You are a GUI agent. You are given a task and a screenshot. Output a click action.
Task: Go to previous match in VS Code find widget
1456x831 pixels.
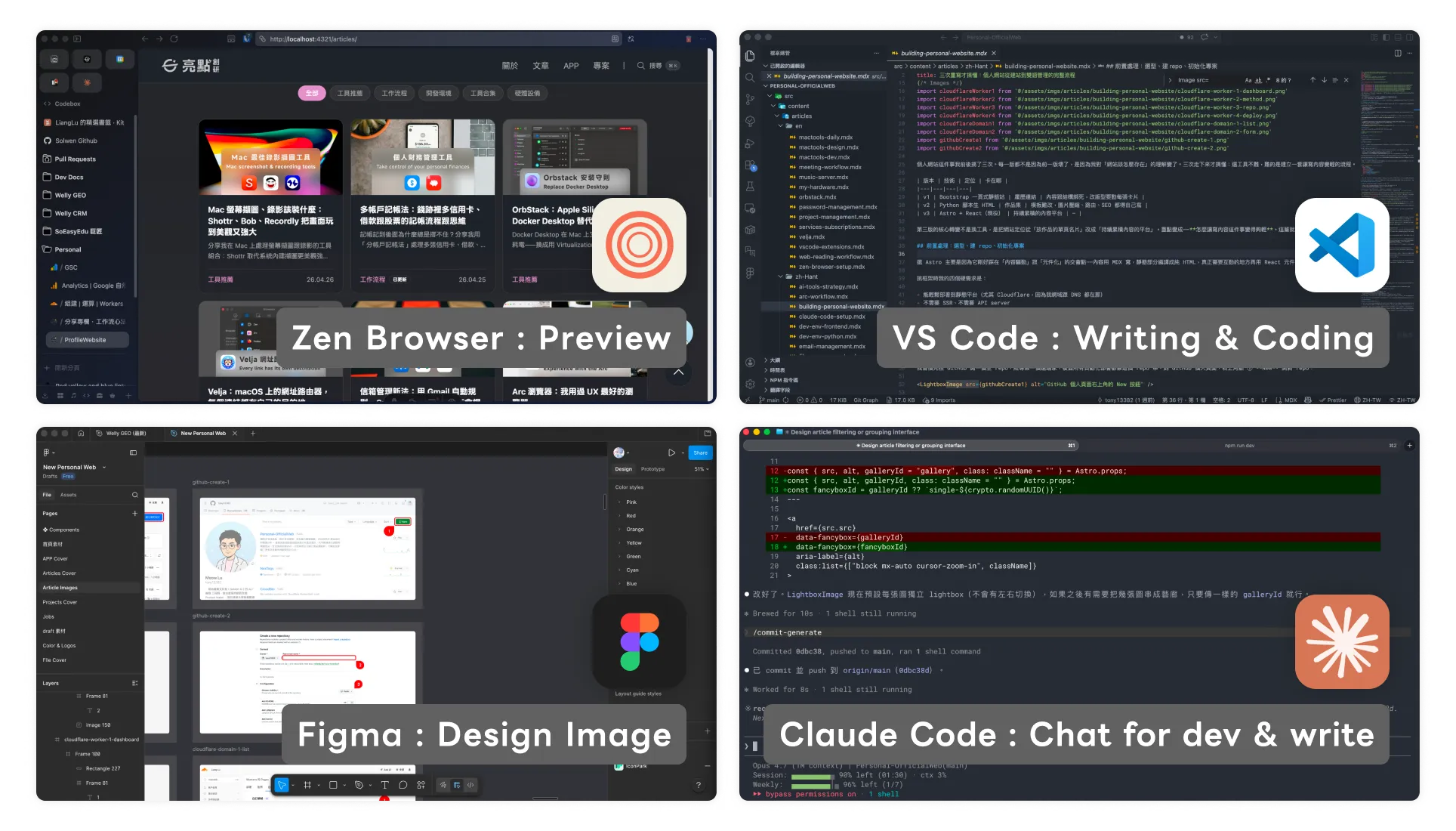pyautogui.click(x=1313, y=80)
